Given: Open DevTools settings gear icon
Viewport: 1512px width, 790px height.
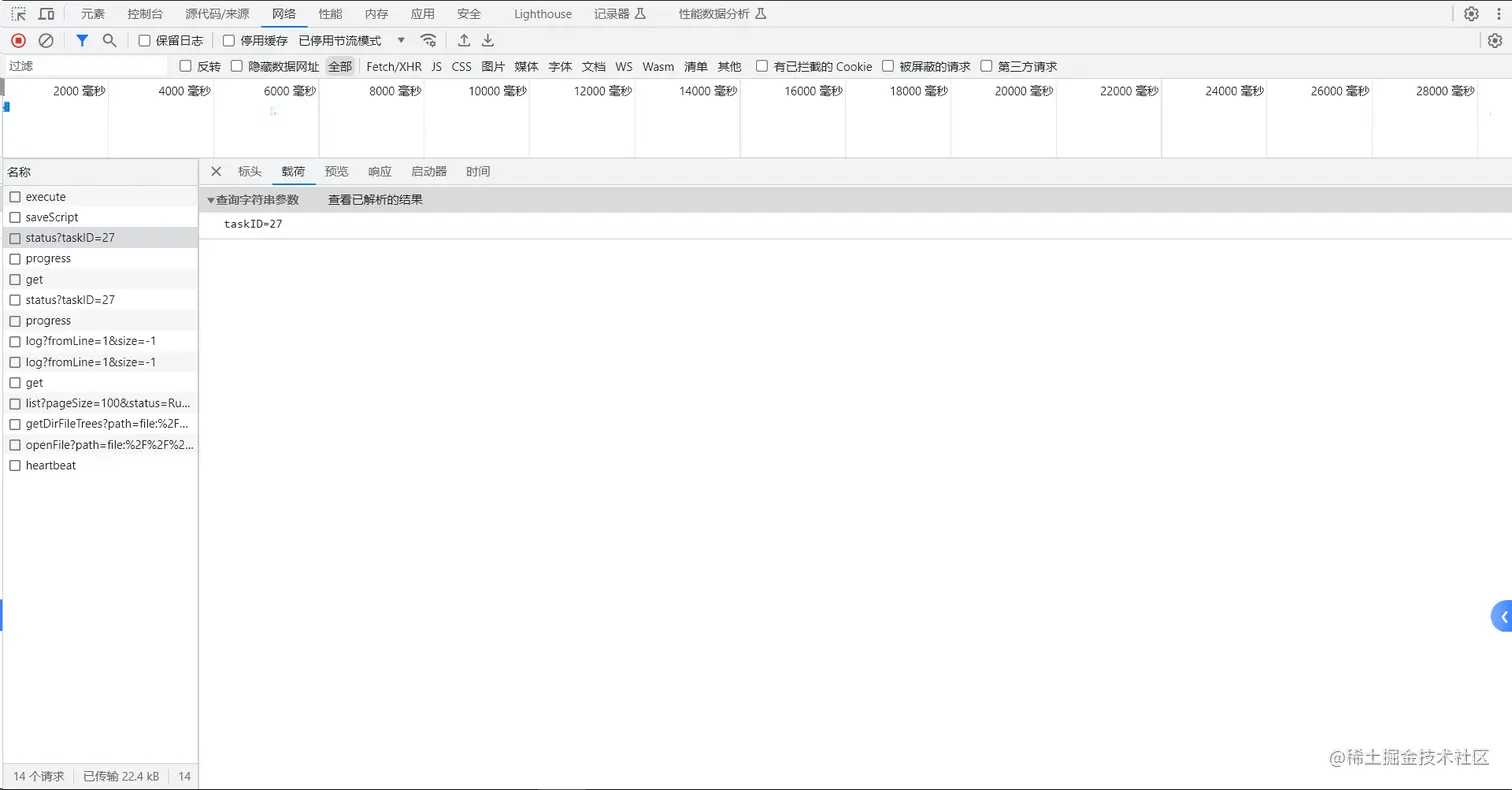Looking at the screenshot, I should 1471,14.
